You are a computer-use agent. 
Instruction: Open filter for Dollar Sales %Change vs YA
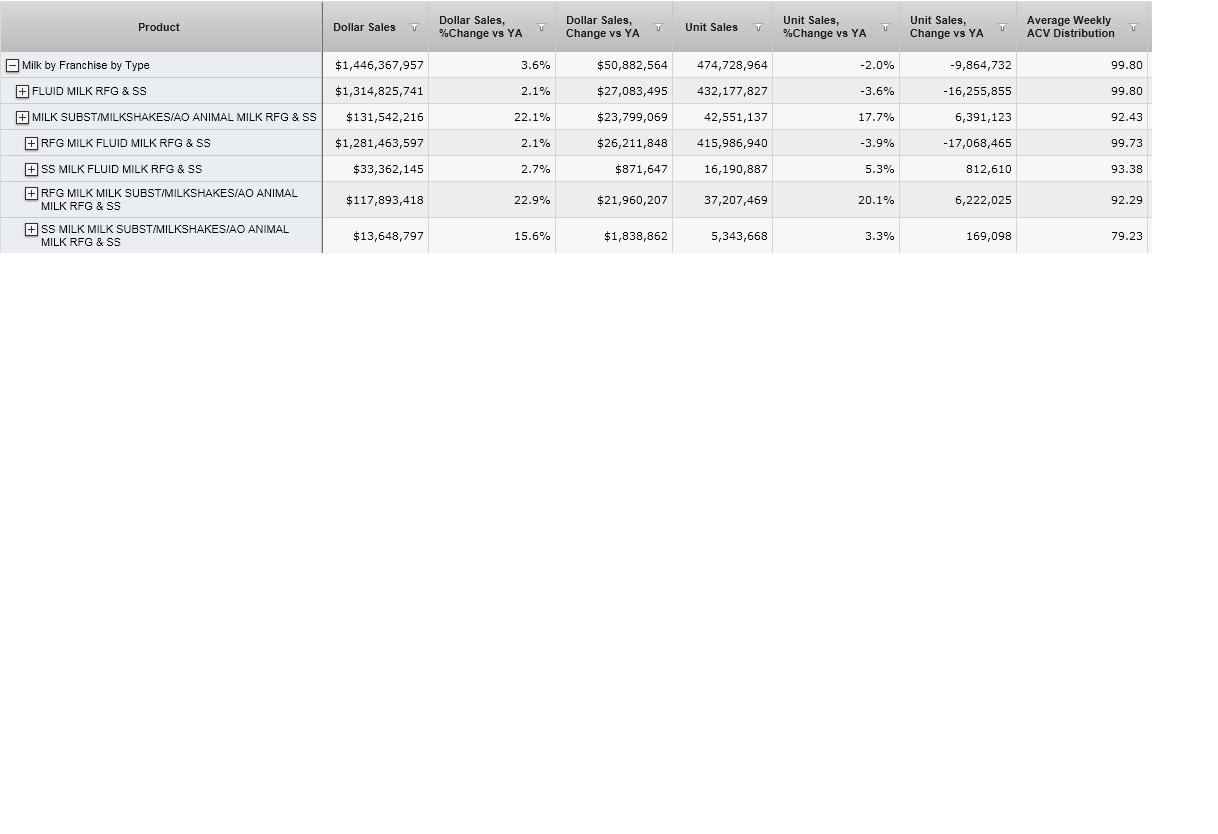tap(541, 27)
